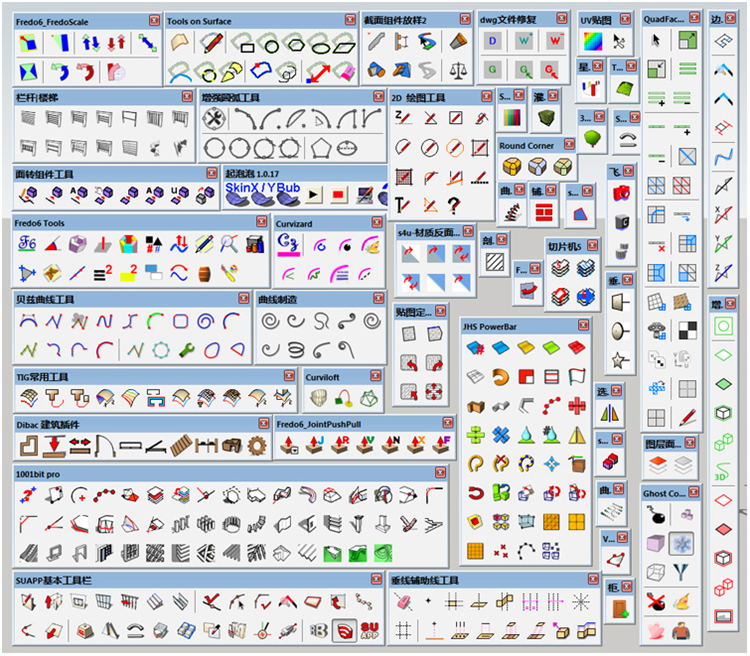The height and width of the screenshot is (656, 750).
Task: Open the Curvizard main icon with pink underline
Action: pyautogui.click(x=288, y=245)
